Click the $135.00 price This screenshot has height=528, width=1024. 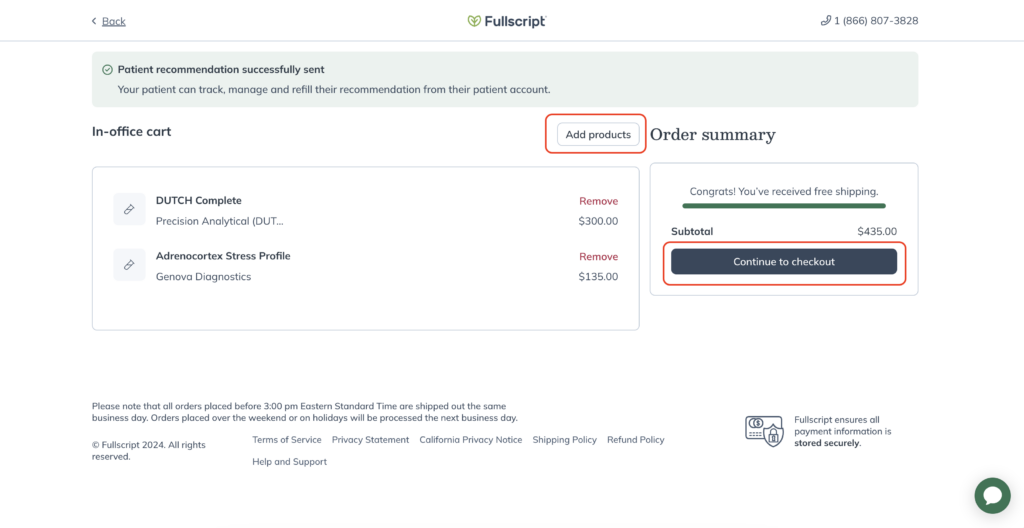pos(598,277)
